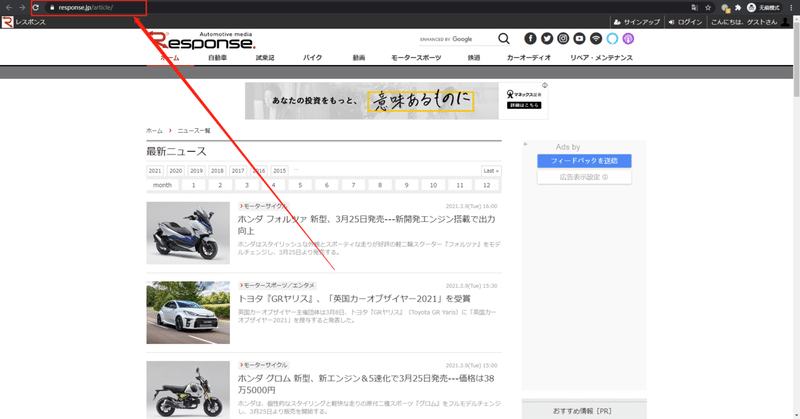Open the Twitter social icon

[x=547, y=38]
